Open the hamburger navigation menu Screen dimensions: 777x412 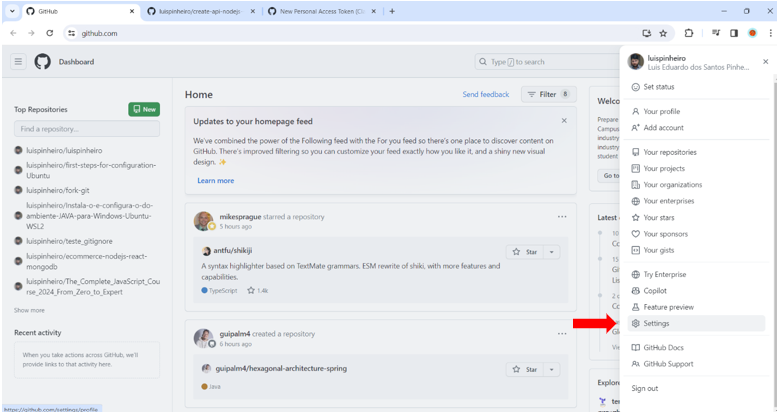(x=18, y=62)
